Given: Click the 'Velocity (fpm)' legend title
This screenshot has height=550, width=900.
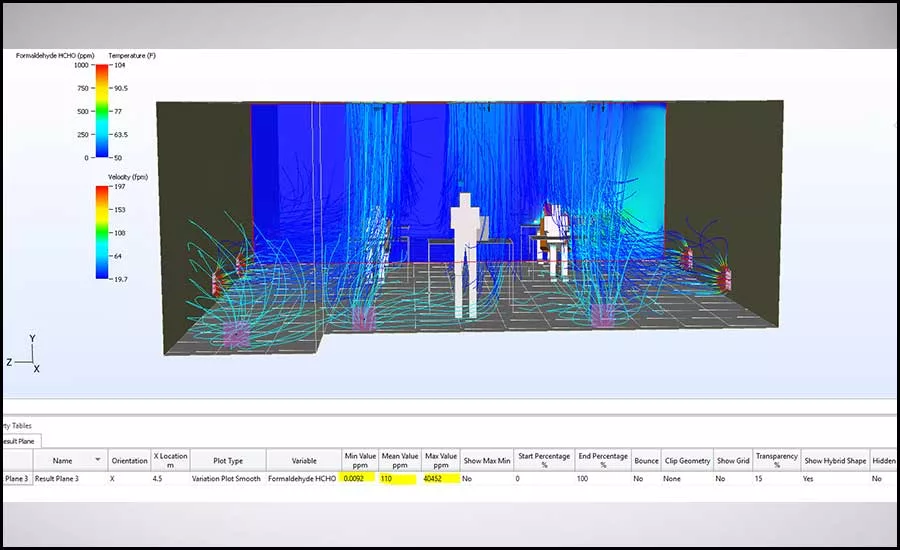Looking at the screenshot, I should click(x=128, y=177).
